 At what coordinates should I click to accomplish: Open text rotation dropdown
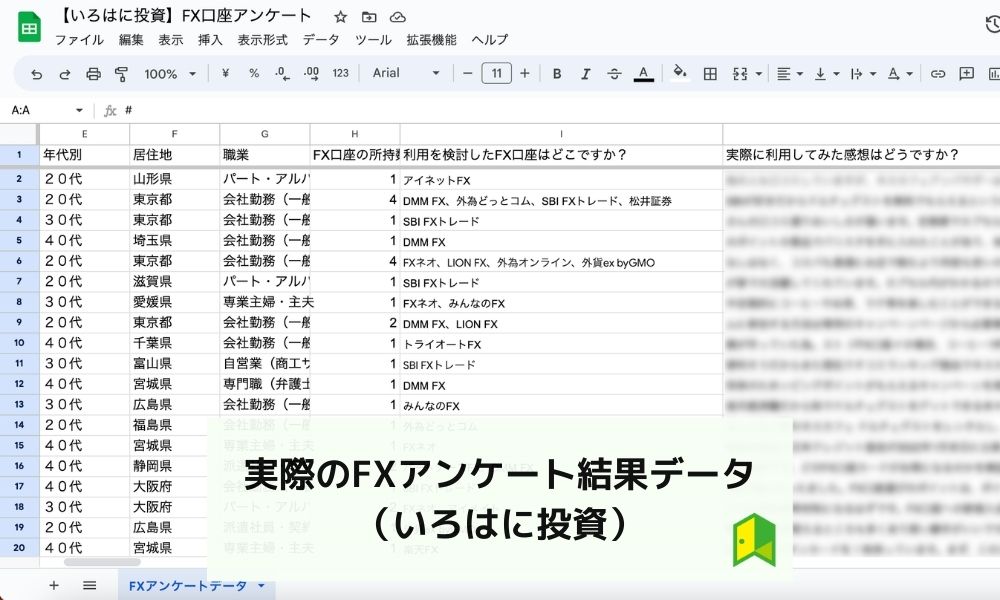coord(900,74)
